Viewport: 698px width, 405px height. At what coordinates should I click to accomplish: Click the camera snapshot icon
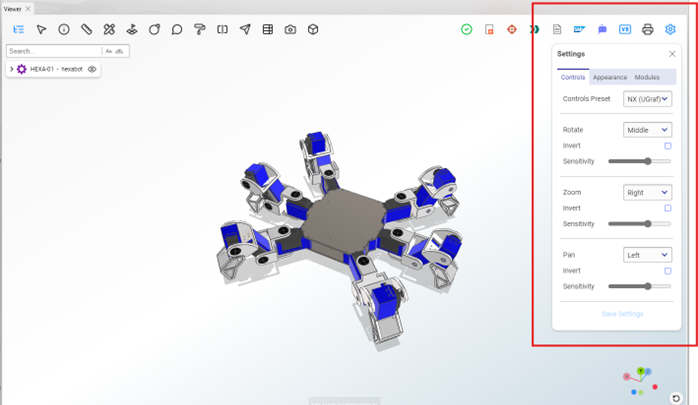click(x=290, y=30)
